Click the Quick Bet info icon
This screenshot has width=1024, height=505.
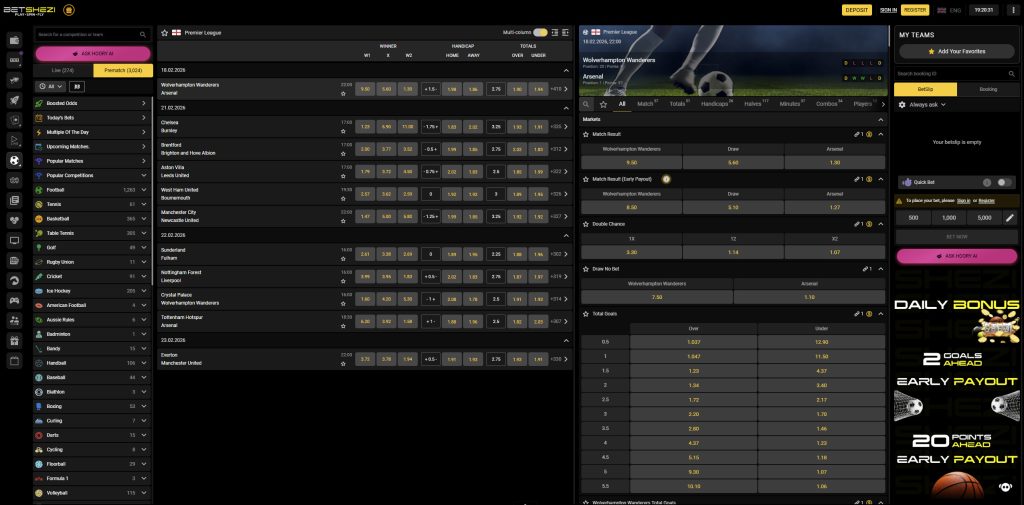987,183
